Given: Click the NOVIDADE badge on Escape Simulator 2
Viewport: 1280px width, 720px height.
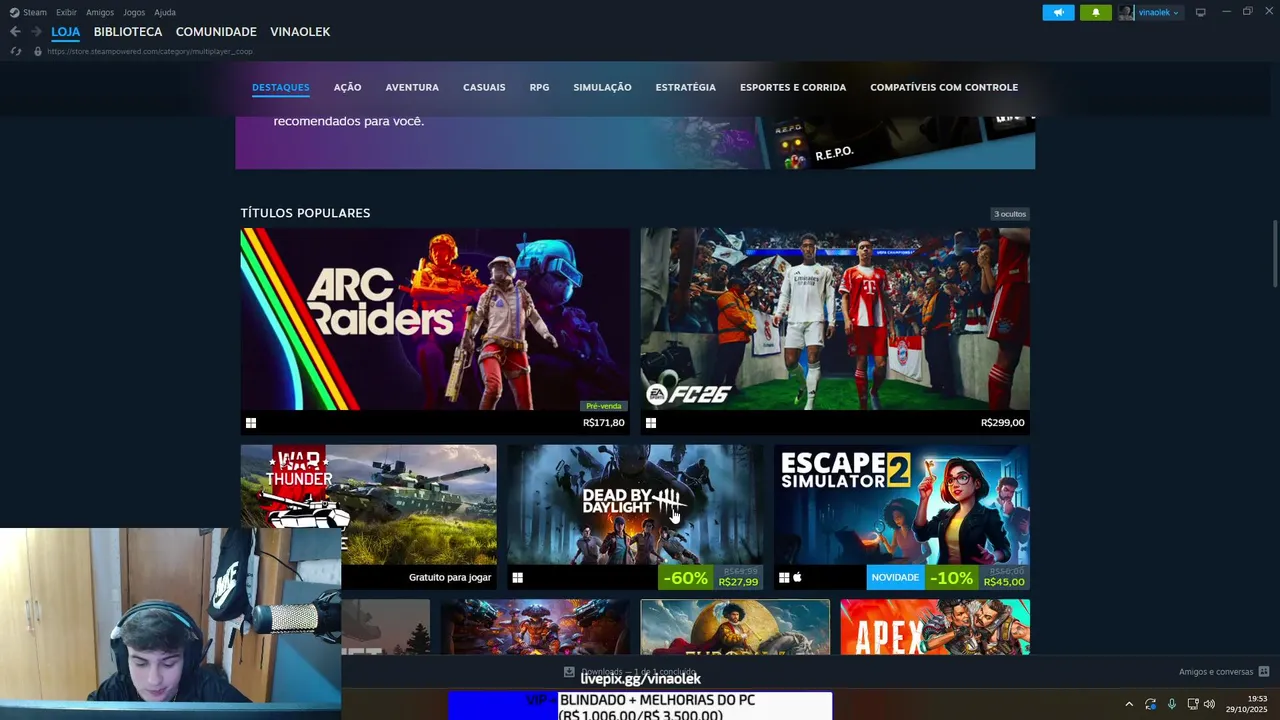Looking at the screenshot, I should click(x=895, y=578).
